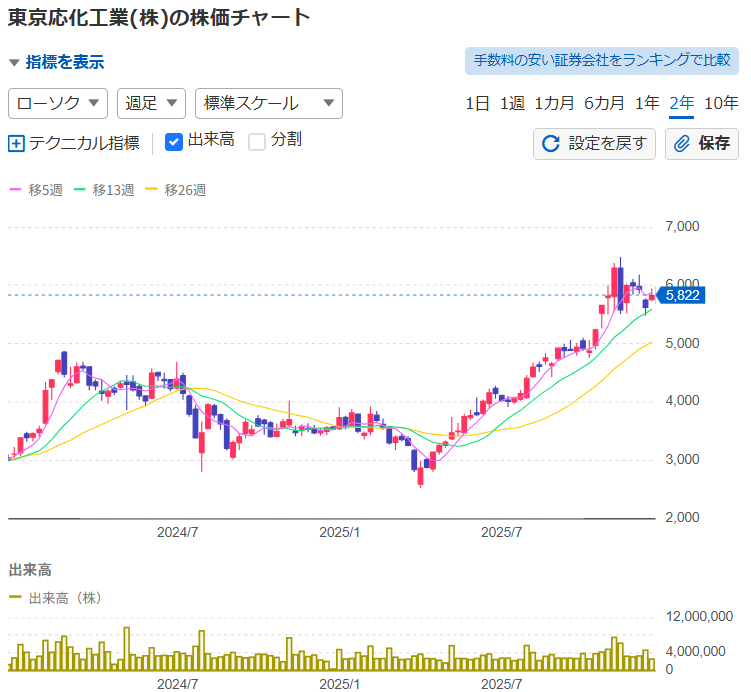This screenshot has height=692, width=751.
Task: Enable the 分割 checkbox
Action: [x=257, y=141]
